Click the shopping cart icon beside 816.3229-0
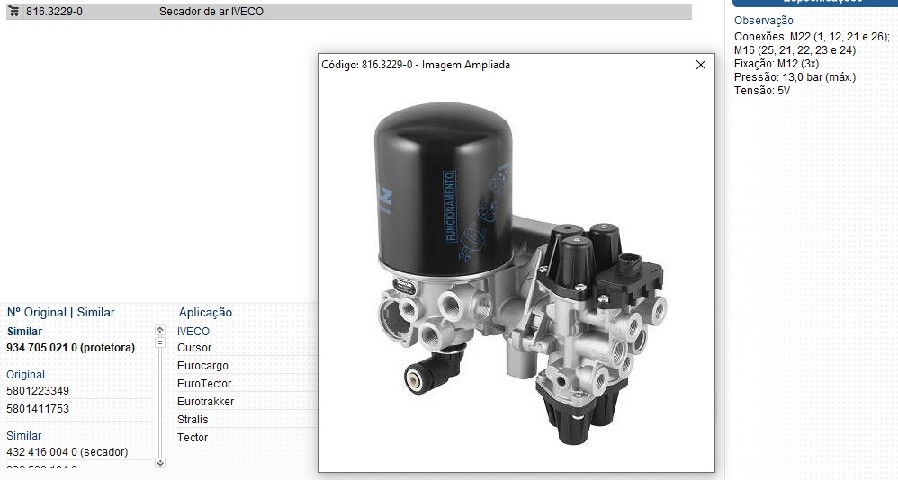The height and width of the screenshot is (480, 898). pos(16,11)
